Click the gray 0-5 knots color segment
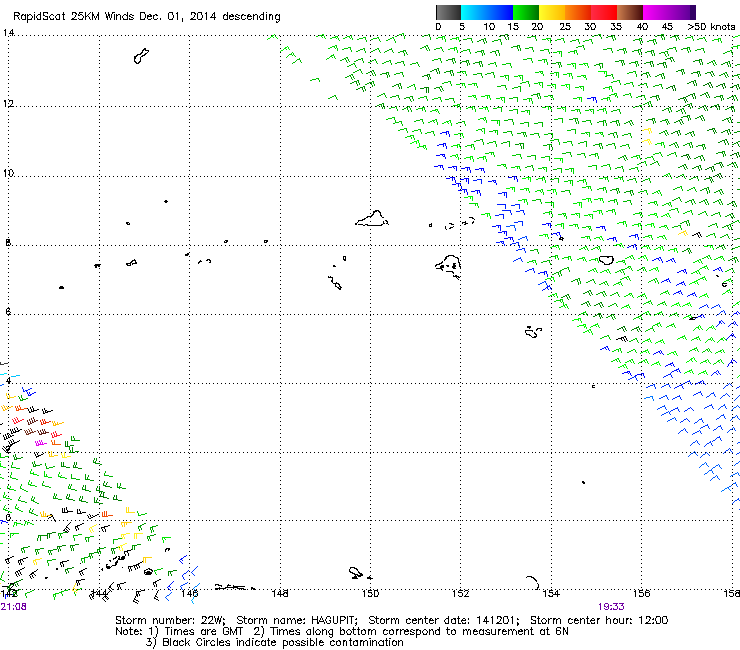Image resolution: width=740 pixels, height=650 pixels. pyautogui.click(x=448, y=12)
